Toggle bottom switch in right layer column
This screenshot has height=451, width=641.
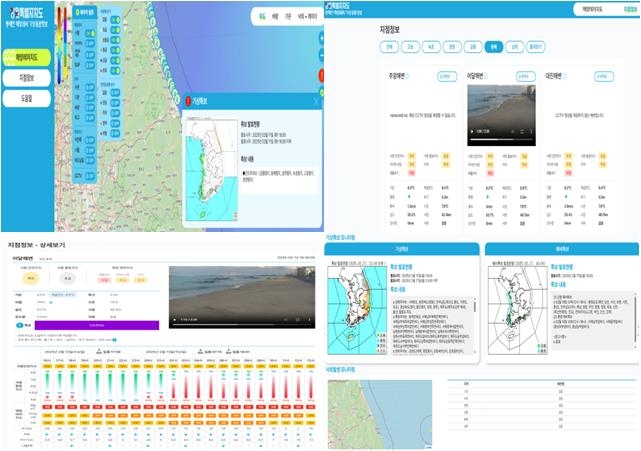(x=115, y=133)
